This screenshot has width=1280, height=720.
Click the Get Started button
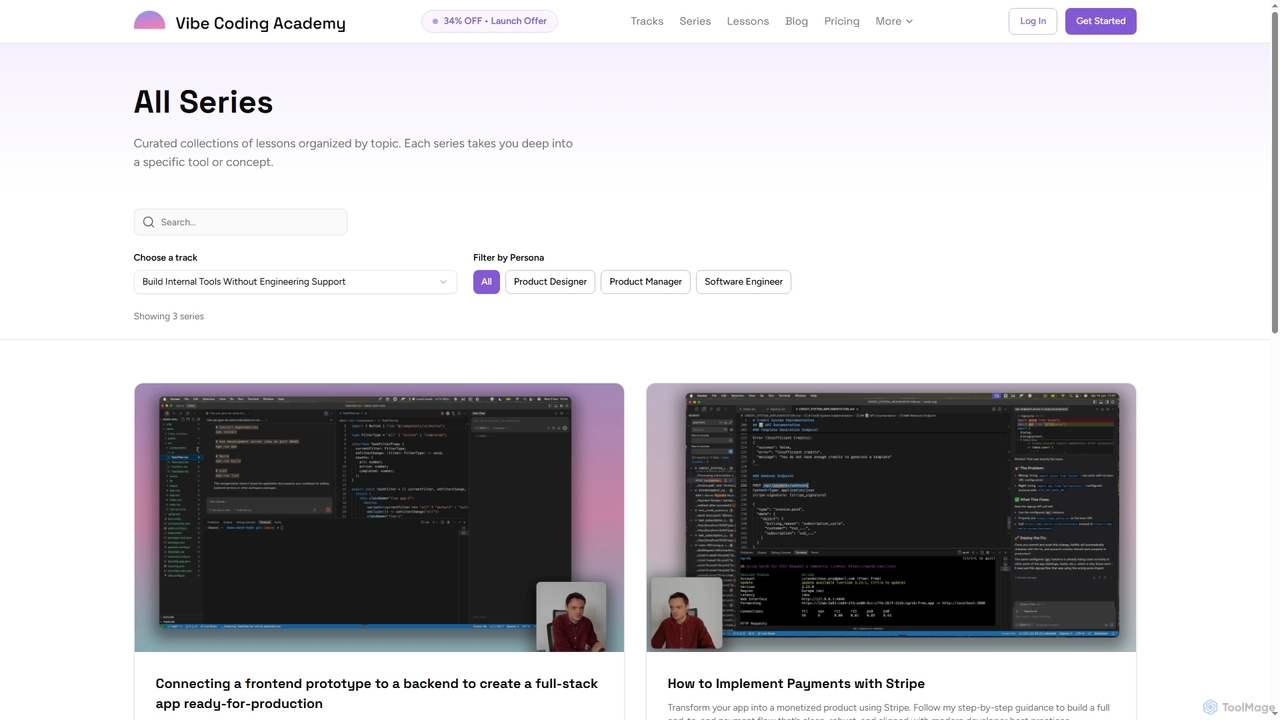tap(1101, 21)
